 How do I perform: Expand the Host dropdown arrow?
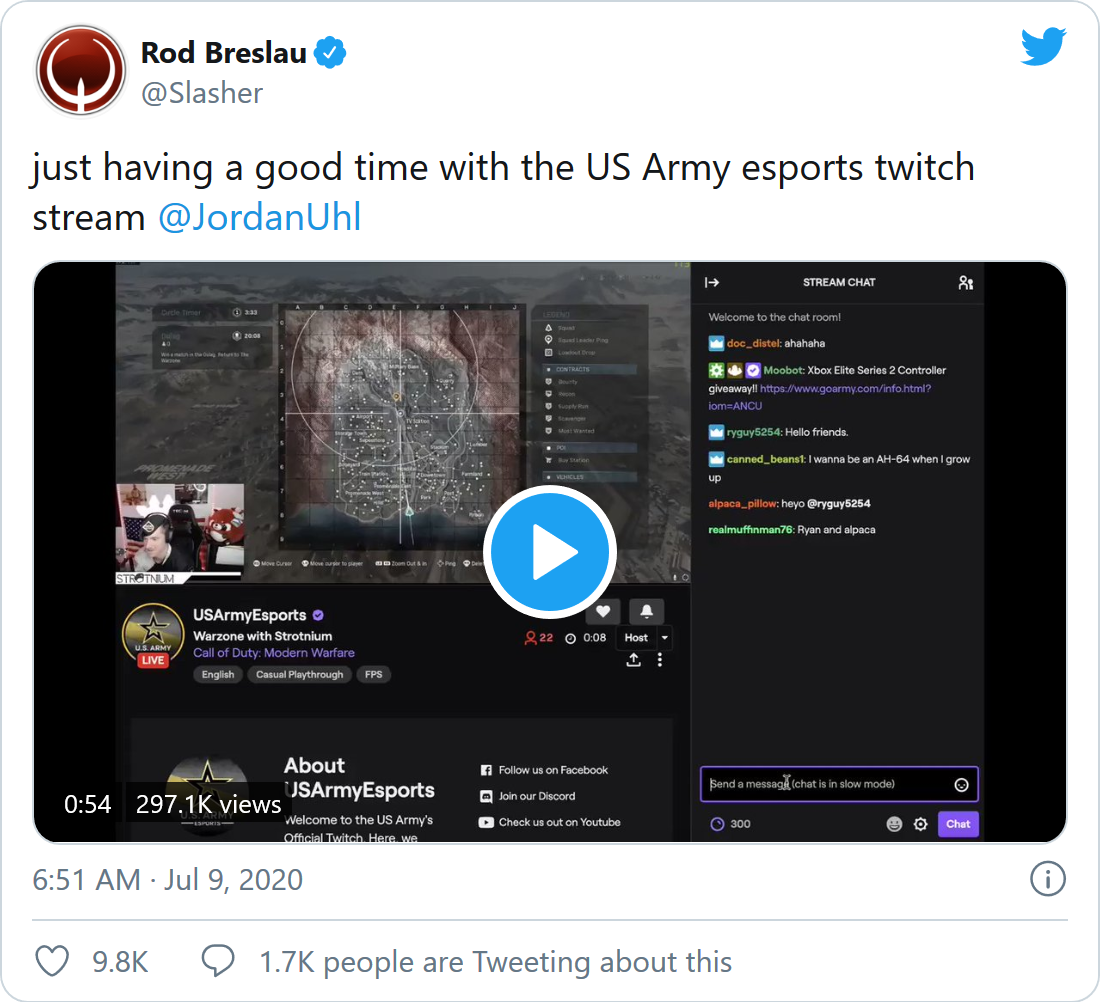point(664,638)
